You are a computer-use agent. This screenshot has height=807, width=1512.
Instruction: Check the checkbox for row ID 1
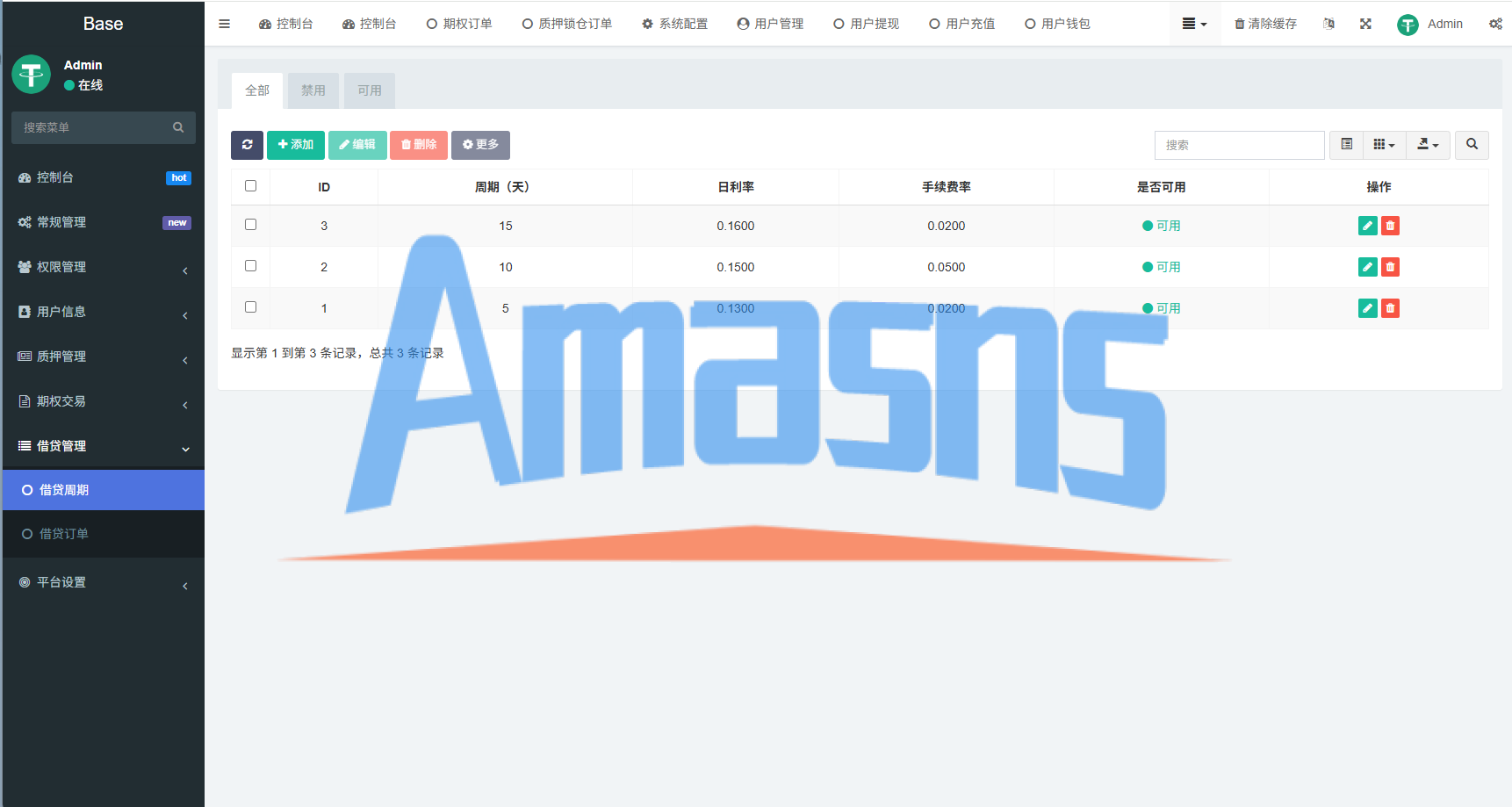click(250, 307)
